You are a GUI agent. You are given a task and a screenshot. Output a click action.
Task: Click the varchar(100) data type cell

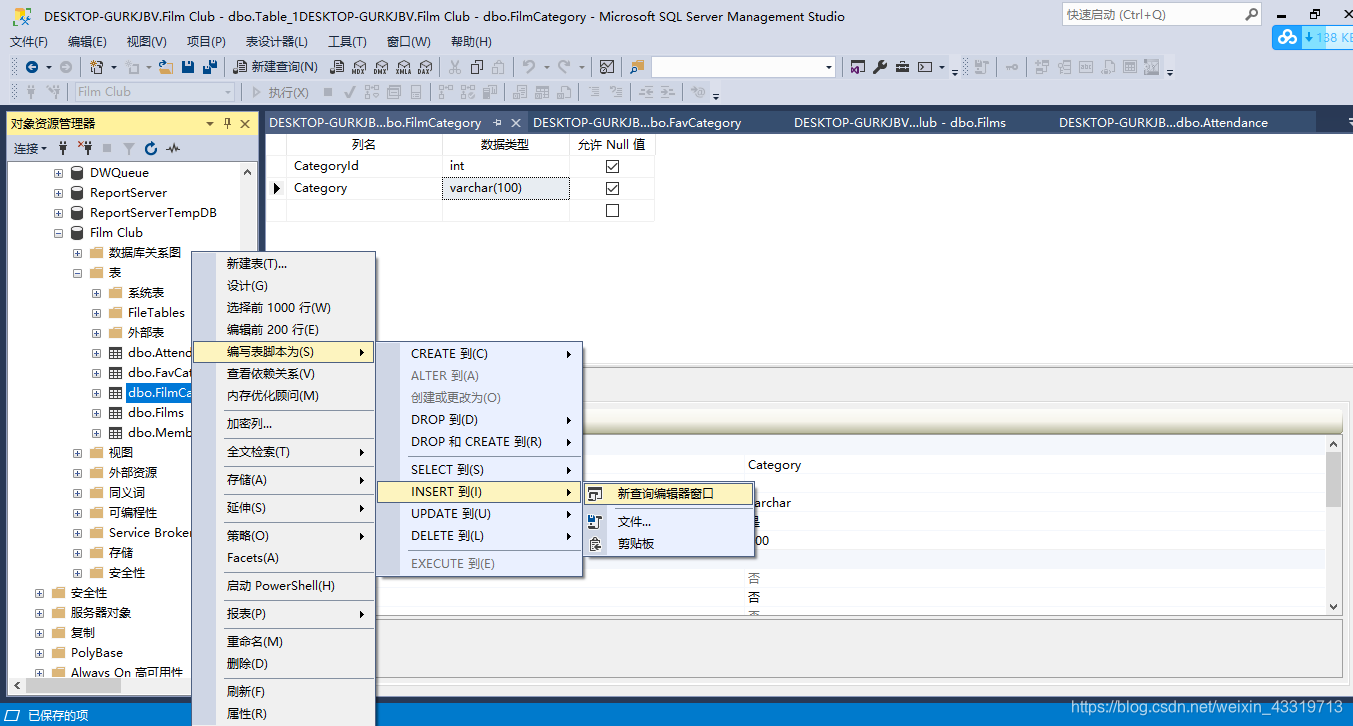pos(506,188)
